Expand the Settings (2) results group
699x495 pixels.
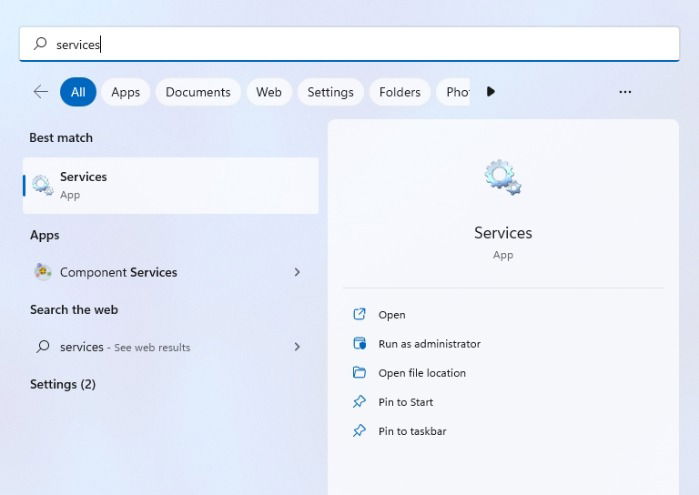(63, 384)
